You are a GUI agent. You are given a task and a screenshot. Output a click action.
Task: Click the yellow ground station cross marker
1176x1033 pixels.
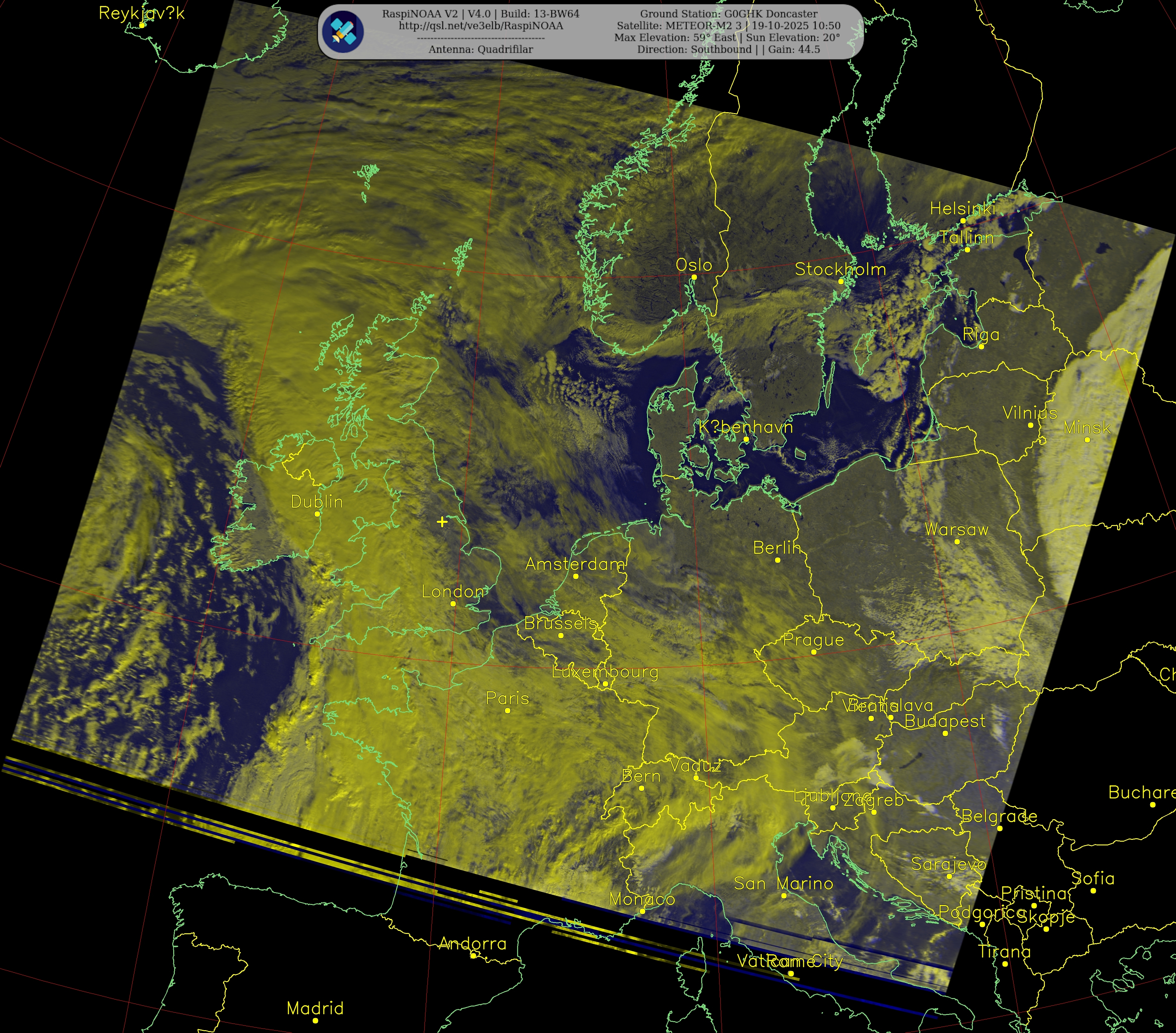tap(442, 521)
